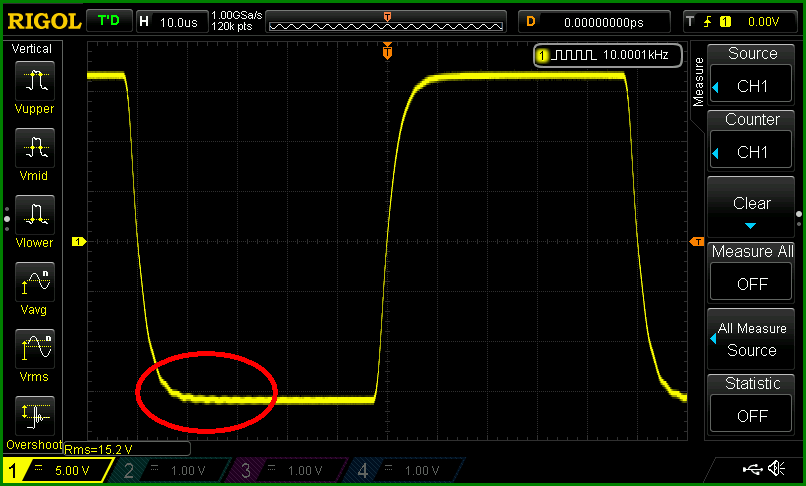Screen dimensions: 806x486
Task: Select the Vrms measurement icon
Action: [35, 349]
